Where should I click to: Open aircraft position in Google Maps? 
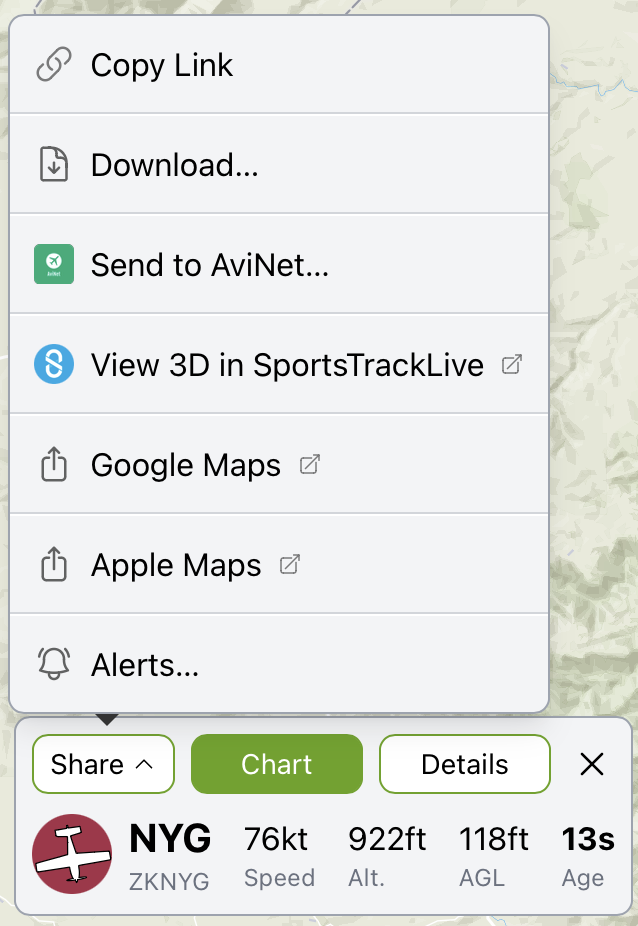click(x=186, y=465)
